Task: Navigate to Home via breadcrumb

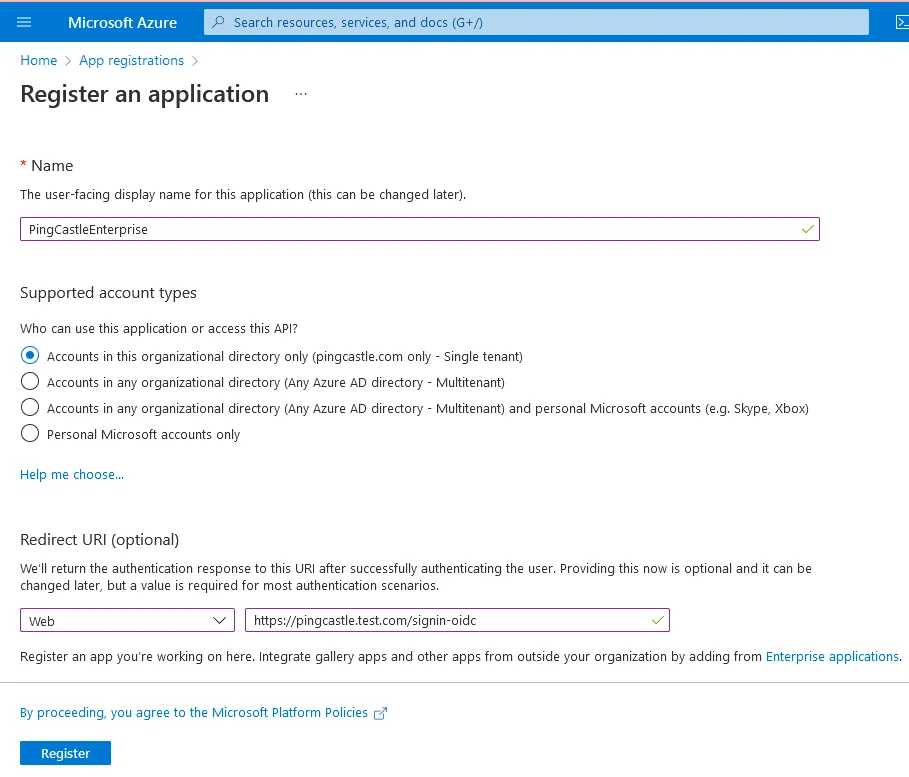Action: coord(38,60)
